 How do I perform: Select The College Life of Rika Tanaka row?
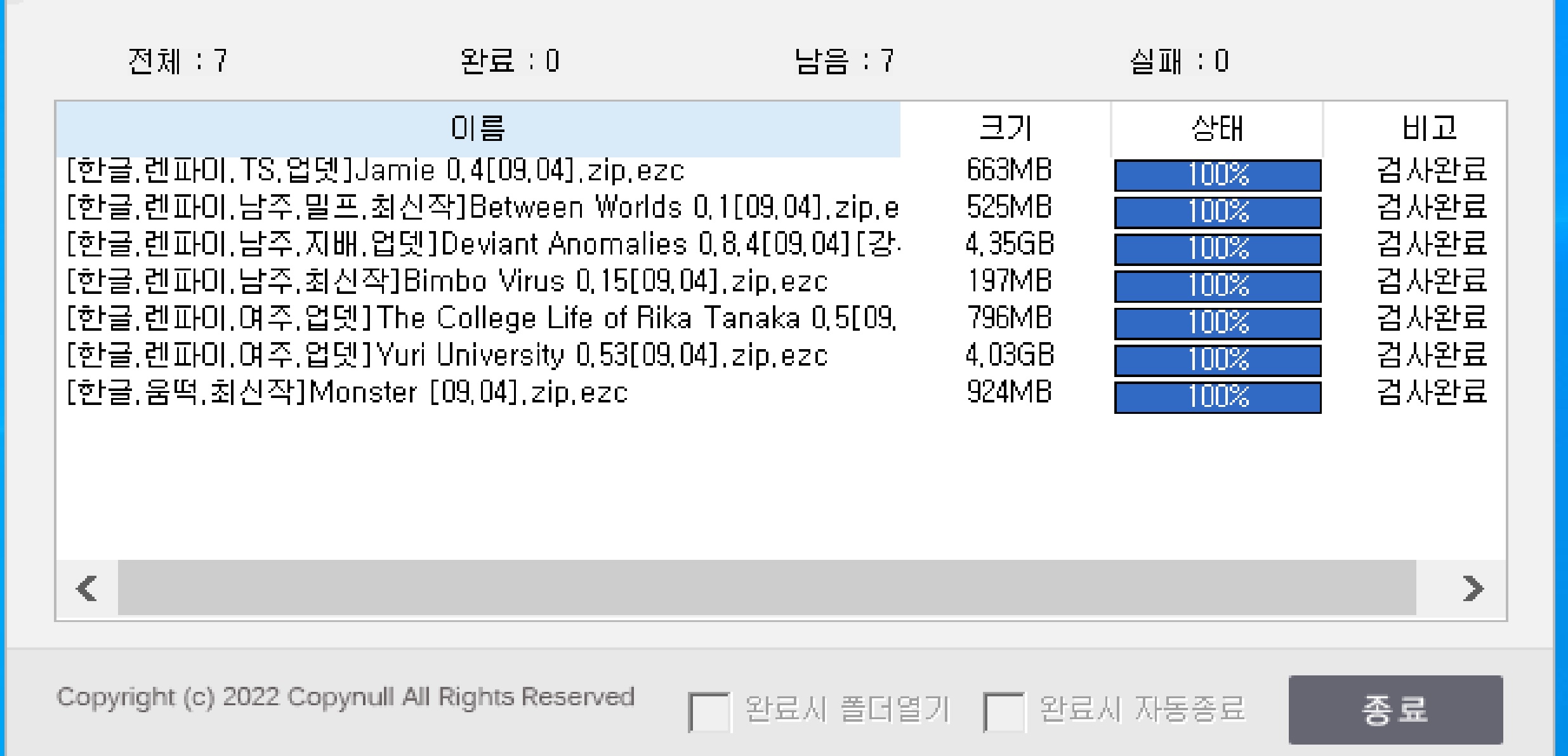[482, 318]
